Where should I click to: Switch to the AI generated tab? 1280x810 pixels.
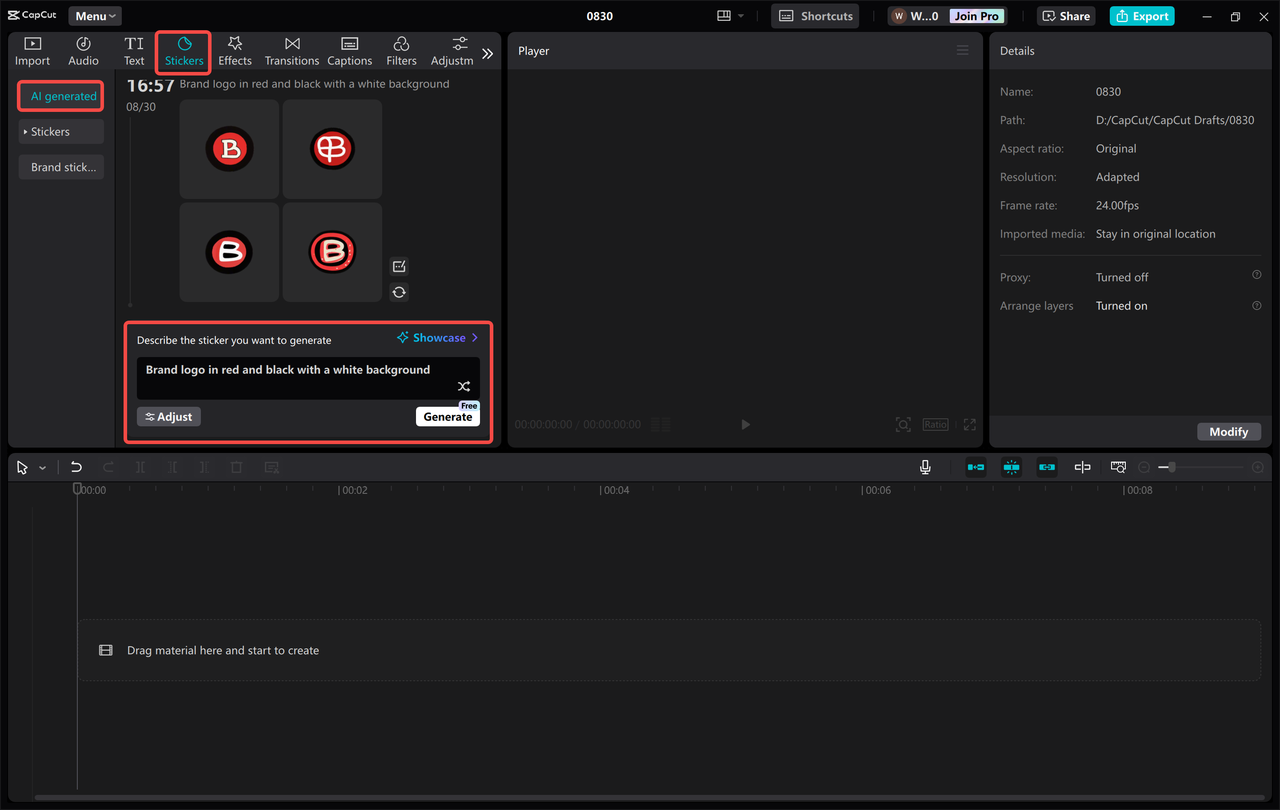point(60,96)
